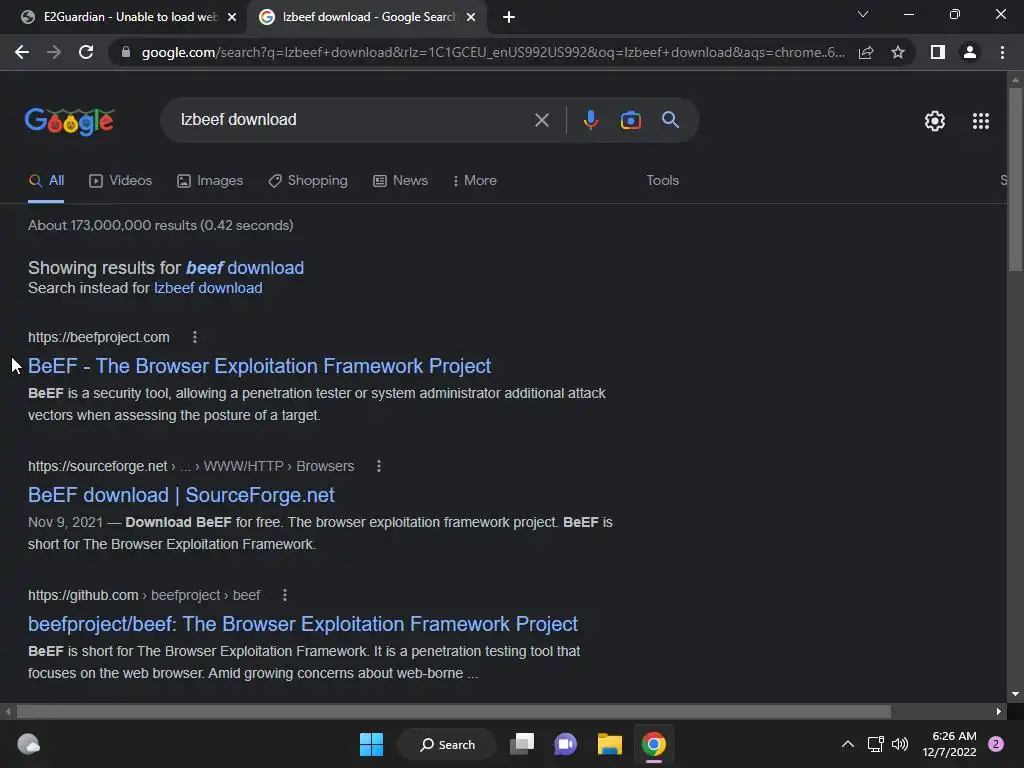Search by image using the camera icon
Image resolution: width=1024 pixels, height=768 pixels.
(x=631, y=120)
